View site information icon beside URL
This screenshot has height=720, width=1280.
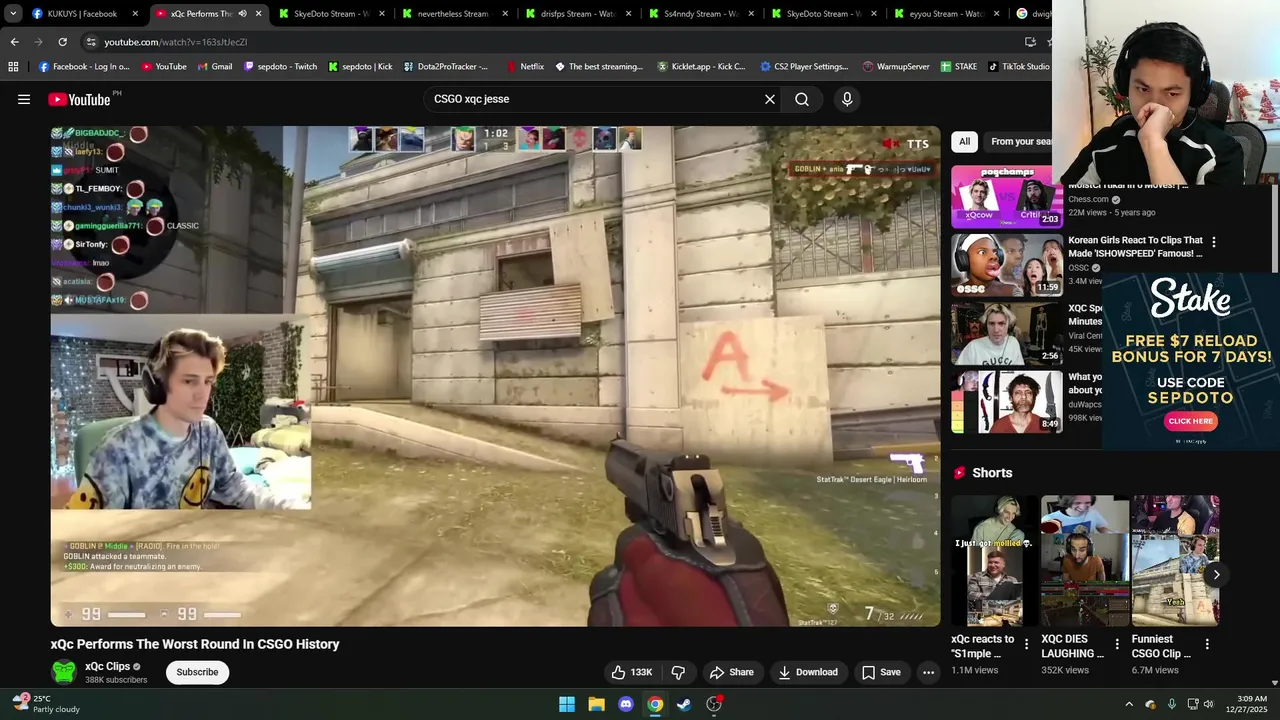[91, 42]
